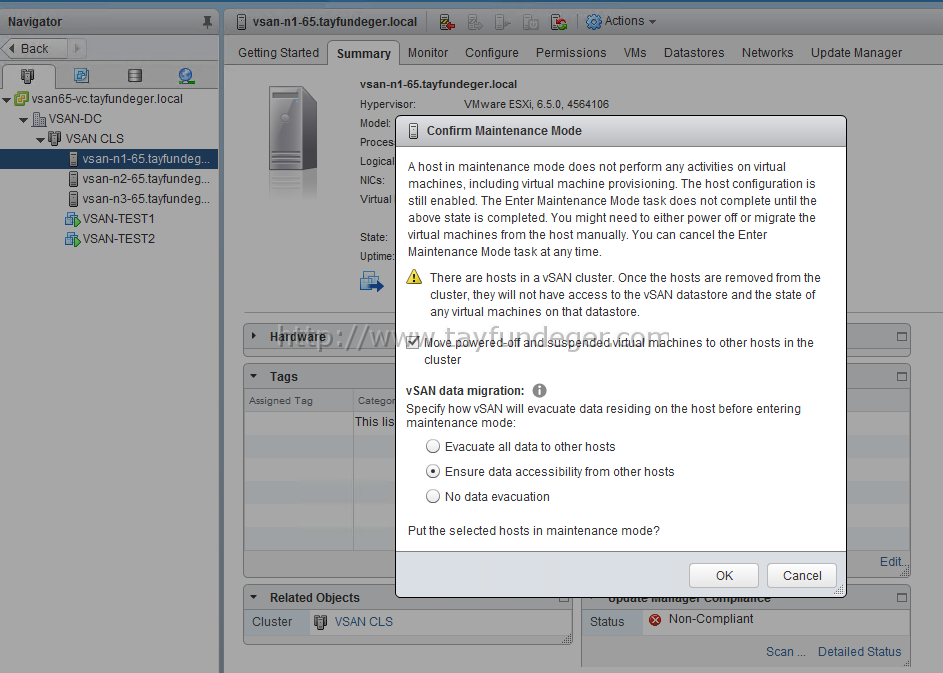
Task: Click the forward navigation arrow beside Back
Action: (x=77, y=48)
